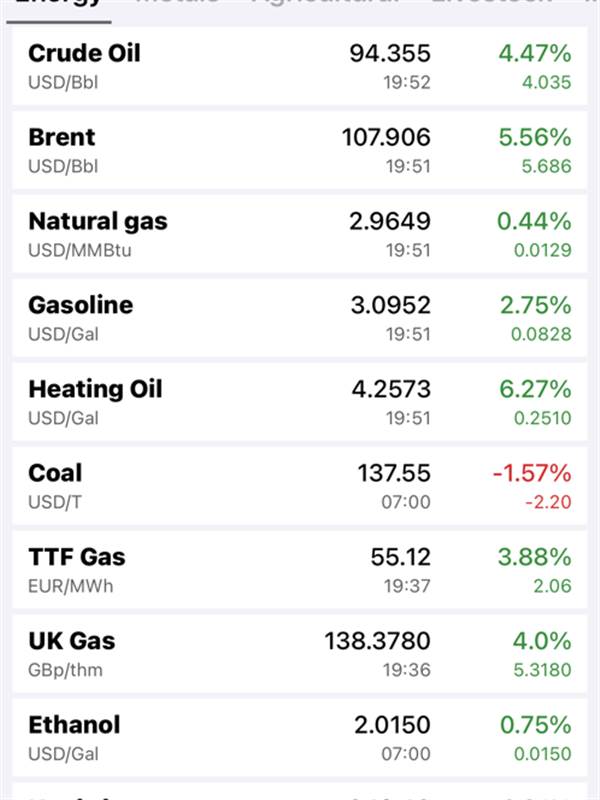The height and width of the screenshot is (800, 600).
Task: Click Brent's 5.56% change value
Action: tap(535, 138)
